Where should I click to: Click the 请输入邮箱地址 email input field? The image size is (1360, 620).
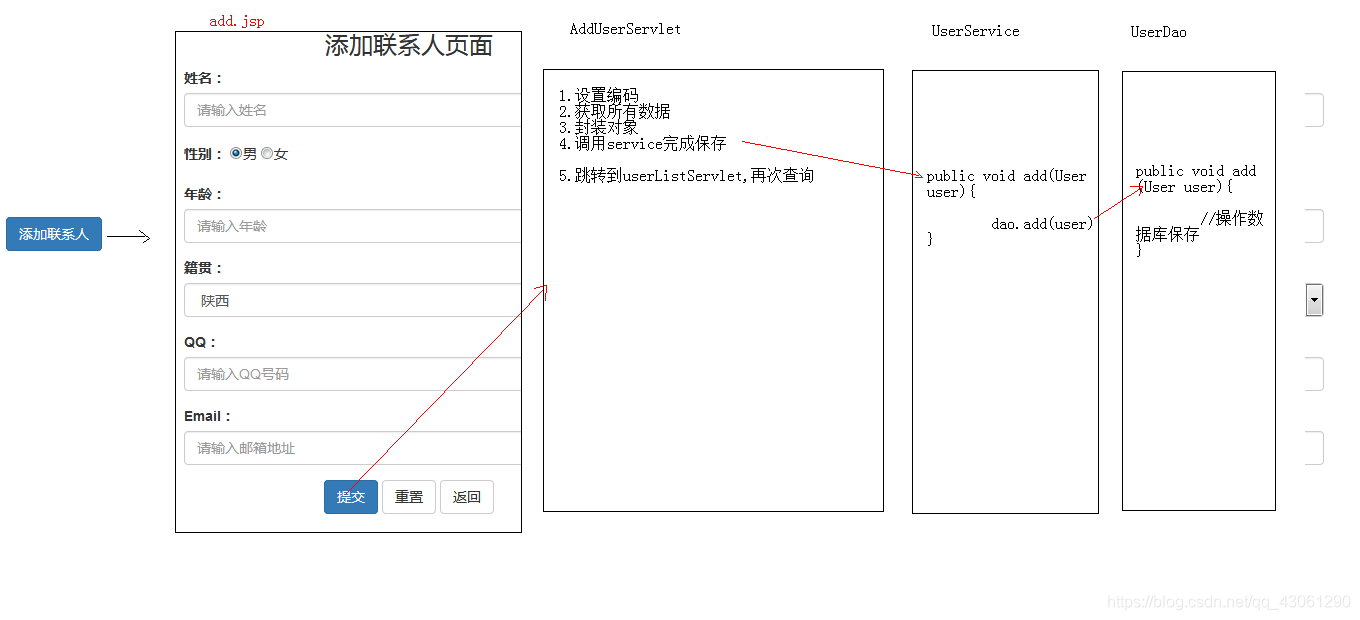[350, 448]
